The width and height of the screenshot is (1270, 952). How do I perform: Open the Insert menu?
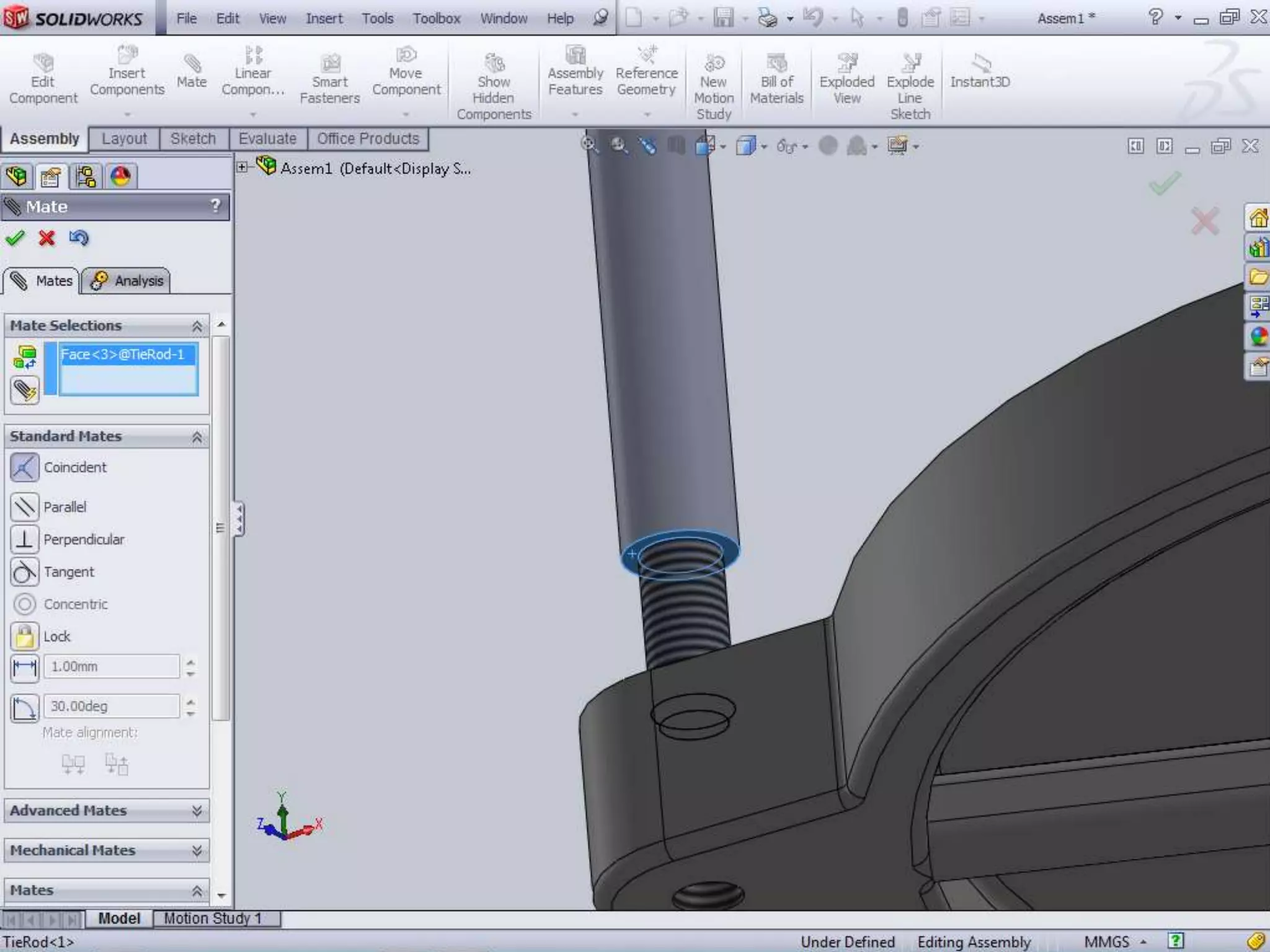click(x=324, y=19)
